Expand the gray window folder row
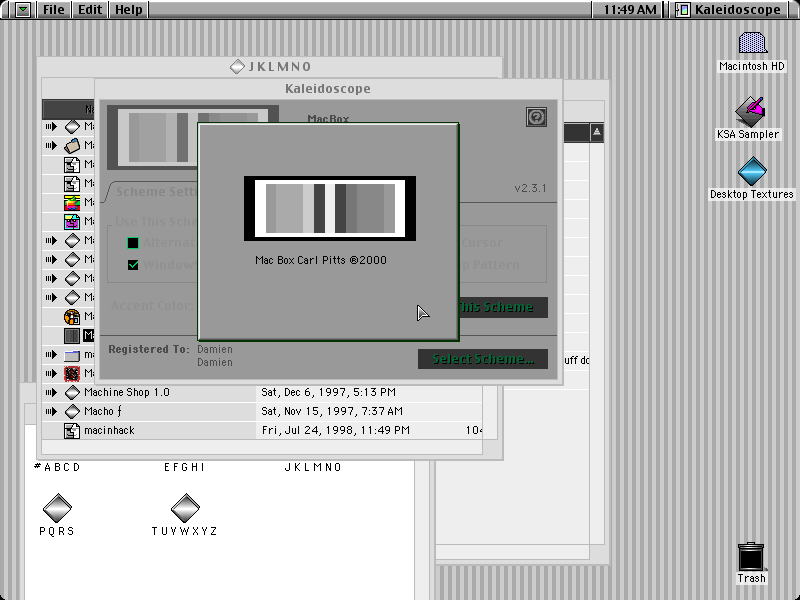 (51, 354)
